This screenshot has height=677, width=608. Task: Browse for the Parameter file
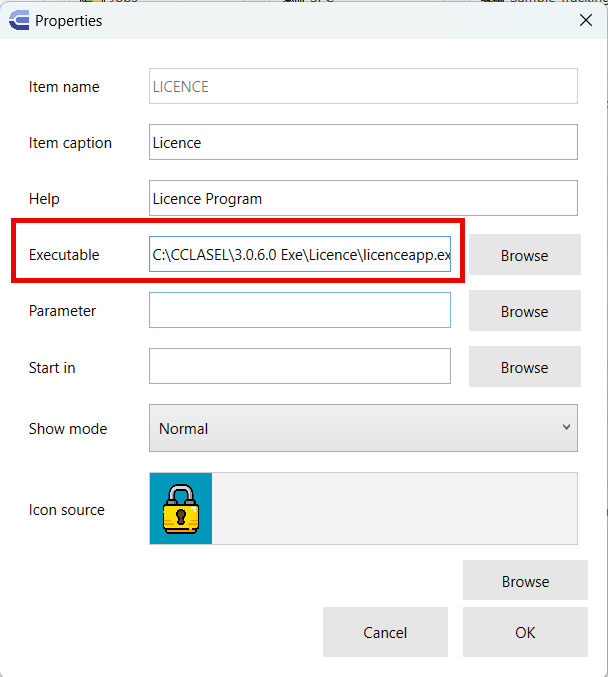click(x=525, y=311)
